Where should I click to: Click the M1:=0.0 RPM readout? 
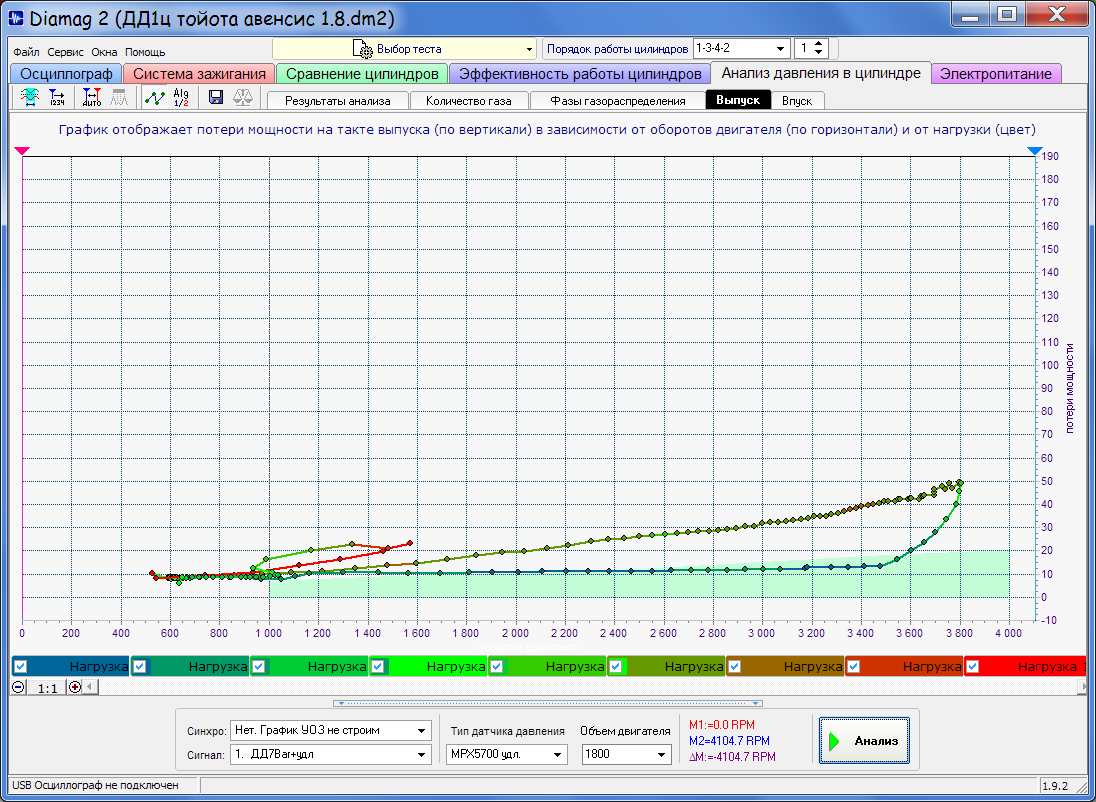point(722,725)
